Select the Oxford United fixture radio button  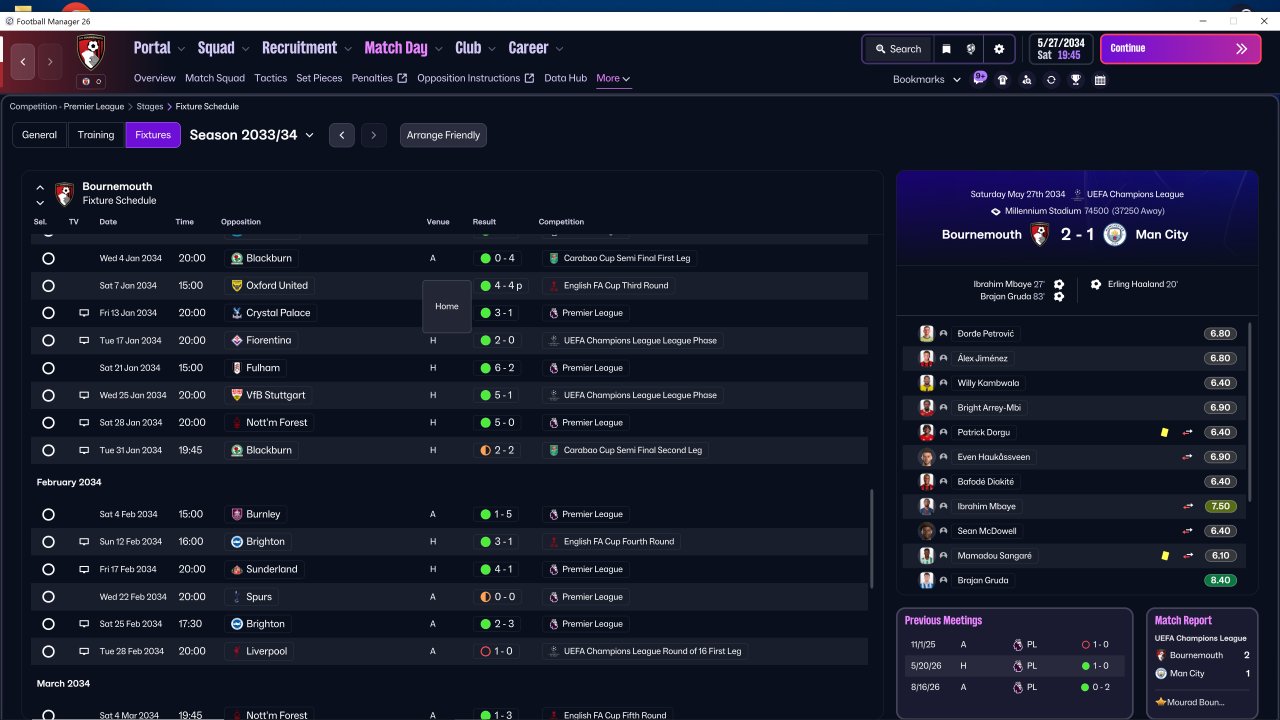[48, 286]
